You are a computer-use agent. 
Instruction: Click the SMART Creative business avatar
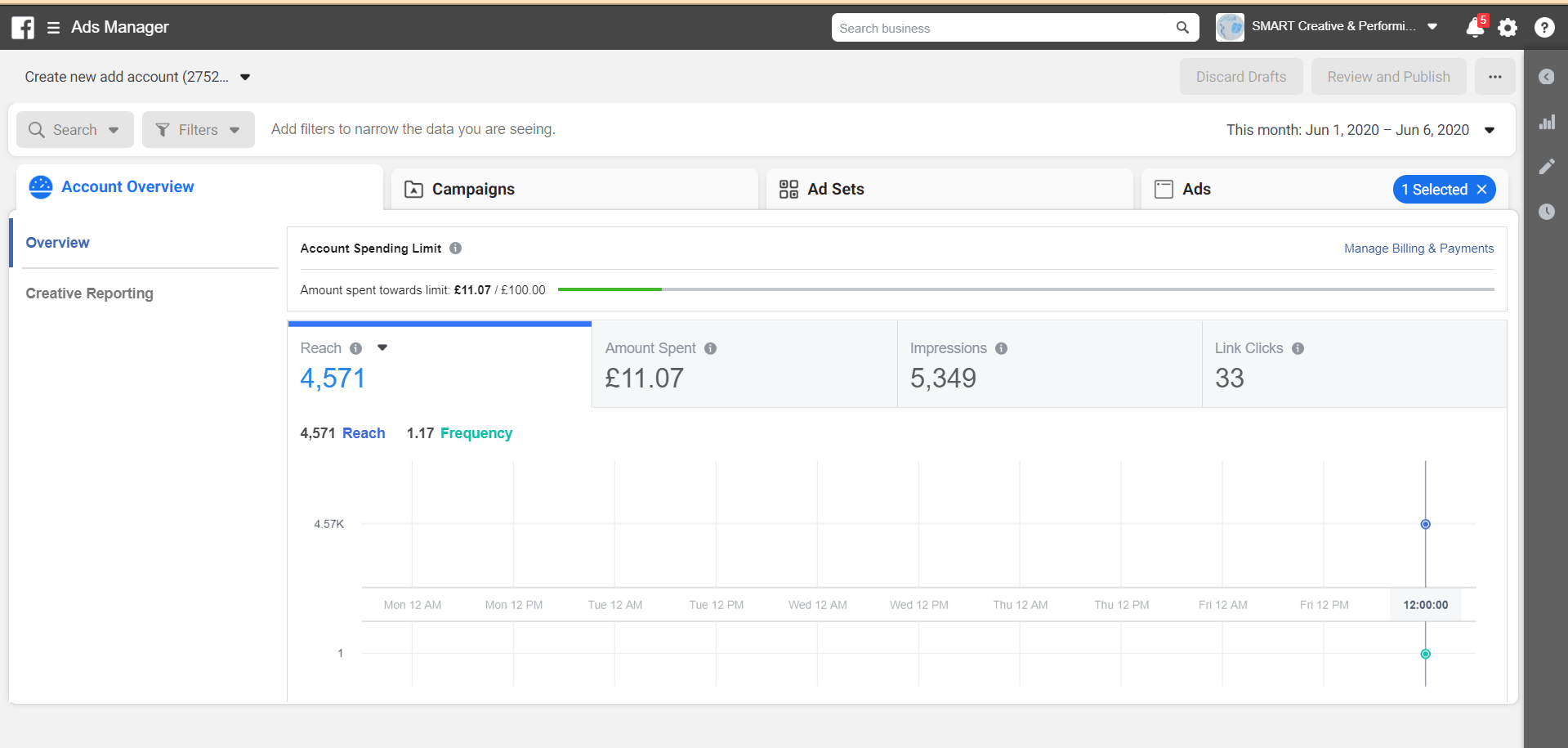1230,27
